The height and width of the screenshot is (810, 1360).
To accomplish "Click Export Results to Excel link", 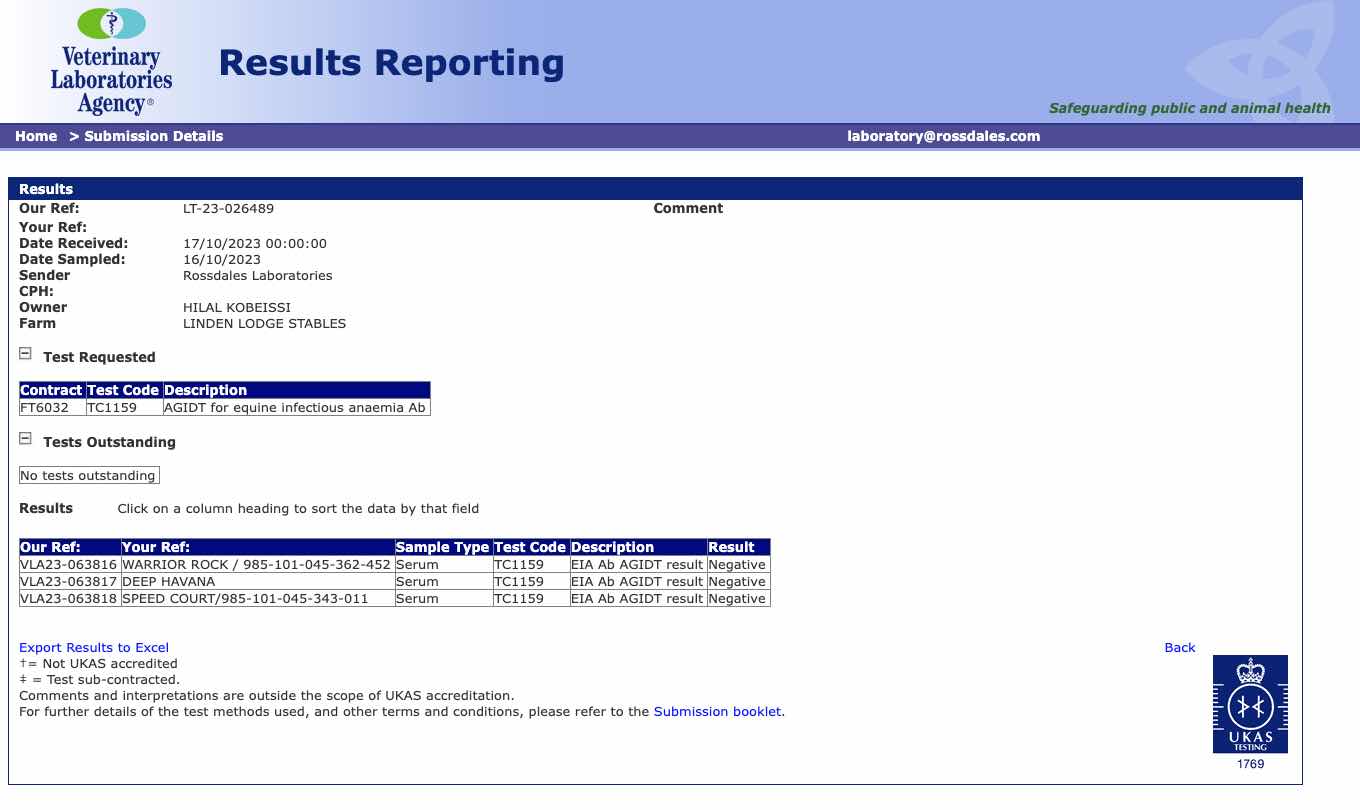I will click(94, 647).
